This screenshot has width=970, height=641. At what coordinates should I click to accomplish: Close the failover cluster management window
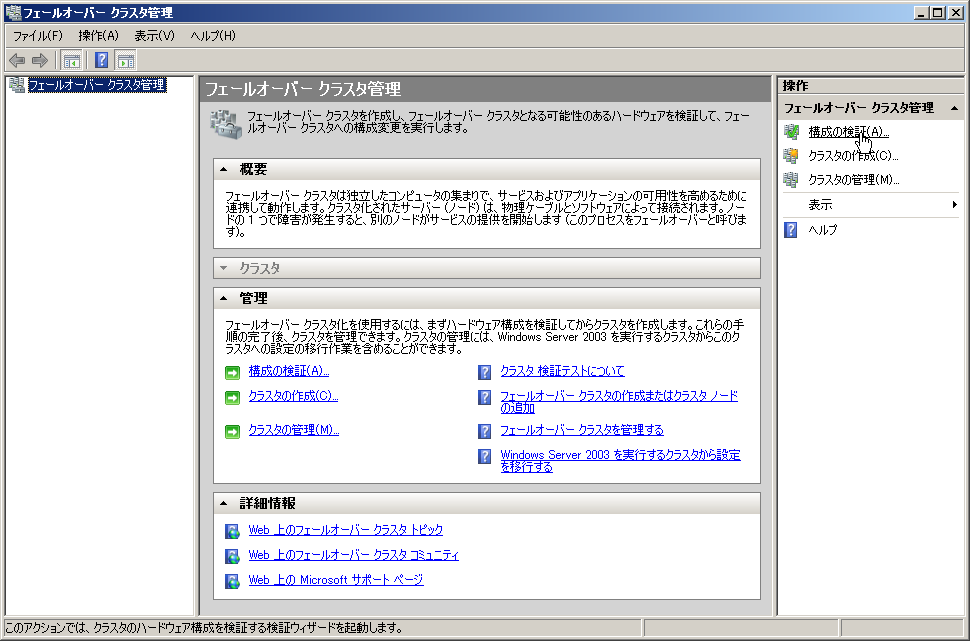click(x=955, y=12)
